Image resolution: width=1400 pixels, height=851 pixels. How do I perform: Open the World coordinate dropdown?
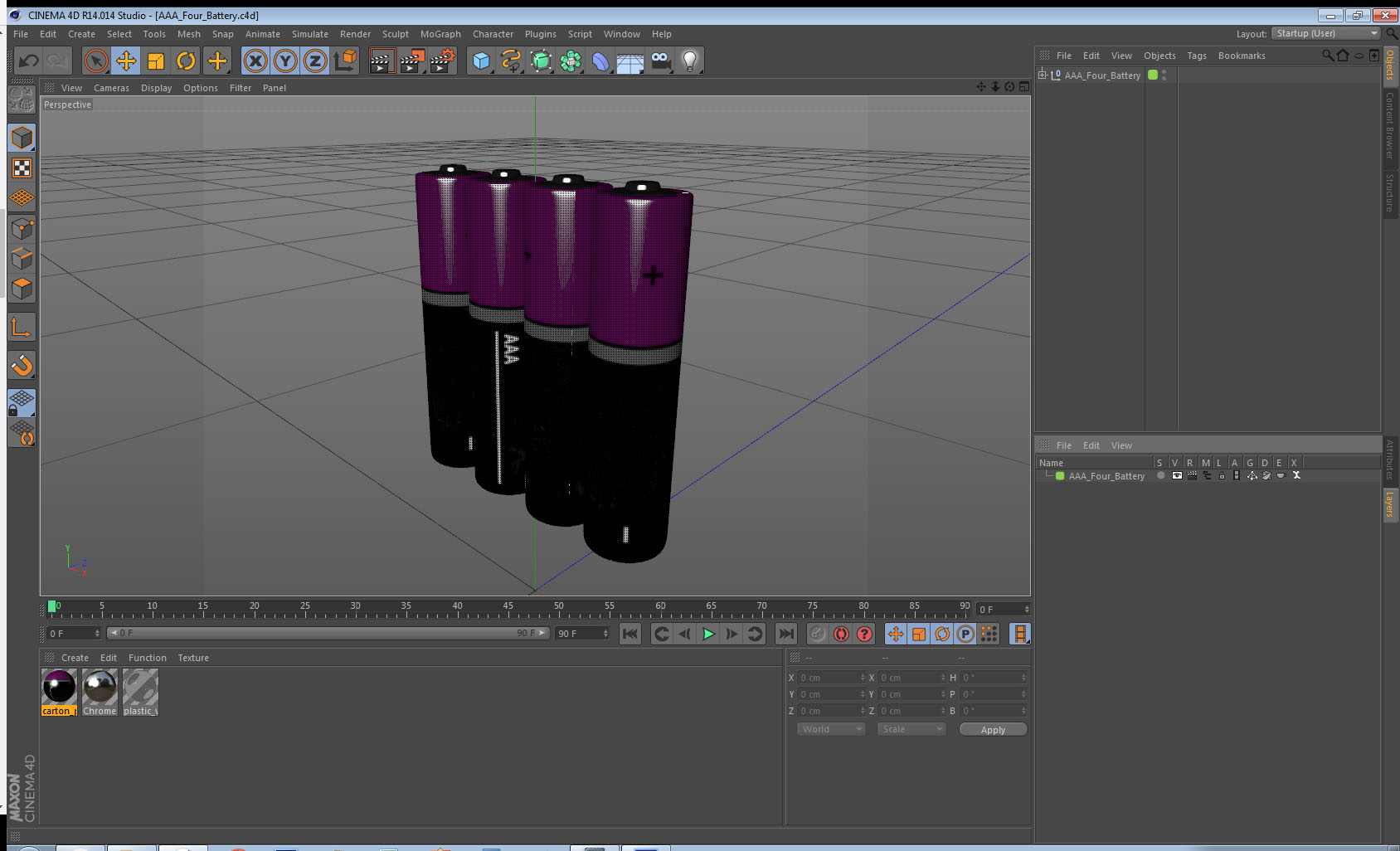831,729
